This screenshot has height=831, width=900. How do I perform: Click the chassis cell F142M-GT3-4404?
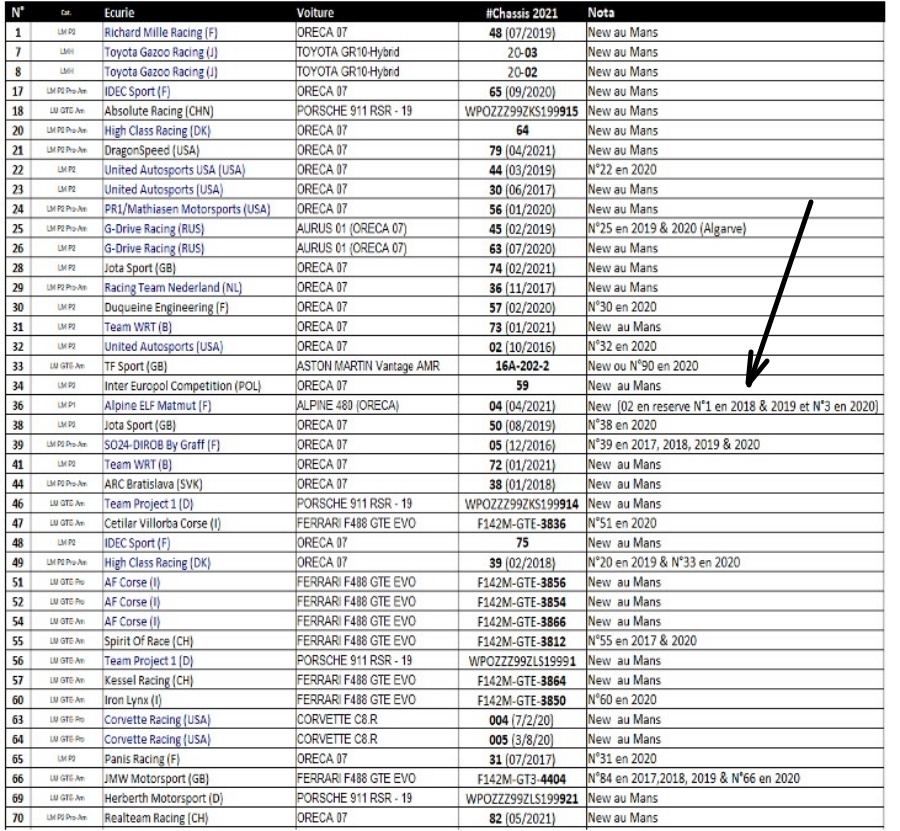pyautogui.click(x=522, y=779)
